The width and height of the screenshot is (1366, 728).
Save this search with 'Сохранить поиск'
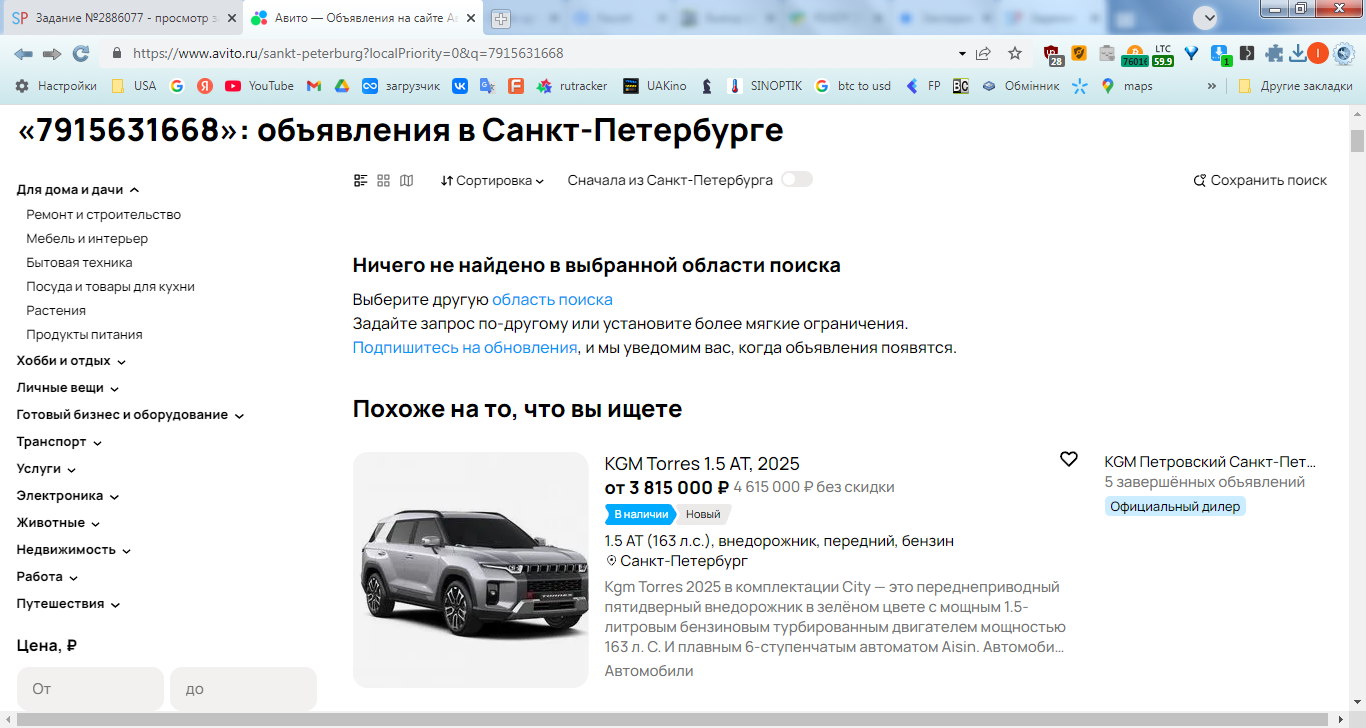pos(1260,181)
